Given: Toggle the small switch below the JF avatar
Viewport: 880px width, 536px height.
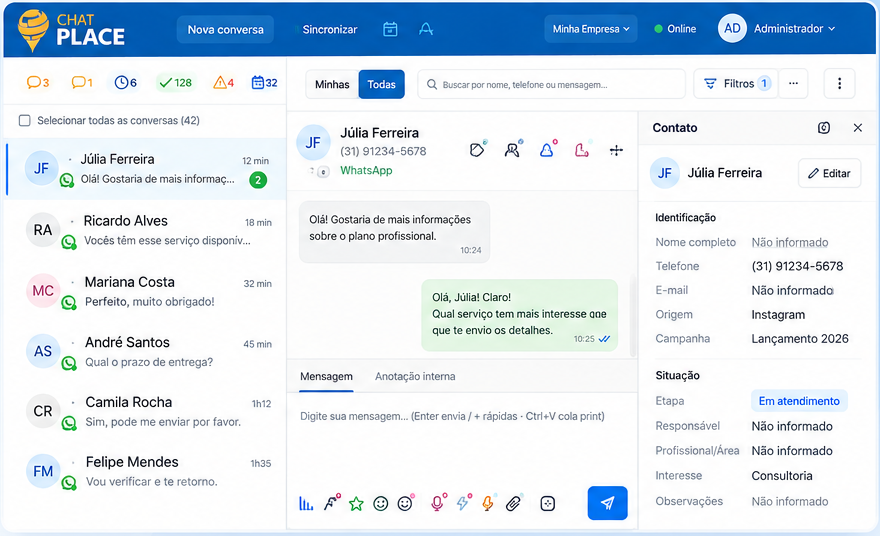Looking at the screenshot, I should coord(323,172).
